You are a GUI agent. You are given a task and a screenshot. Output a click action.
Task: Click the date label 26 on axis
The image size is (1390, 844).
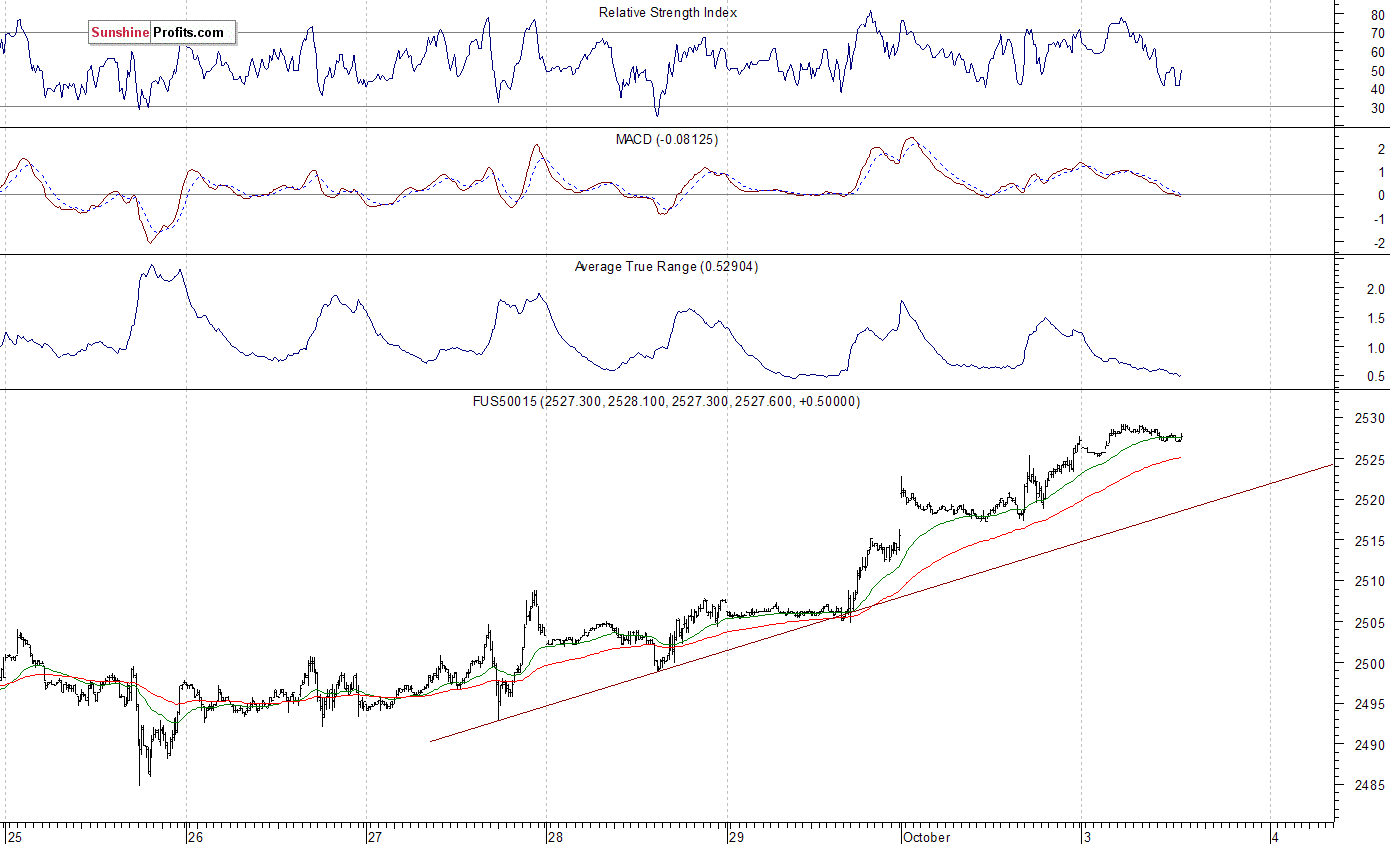pyautogui.click(x=196, y=836)
